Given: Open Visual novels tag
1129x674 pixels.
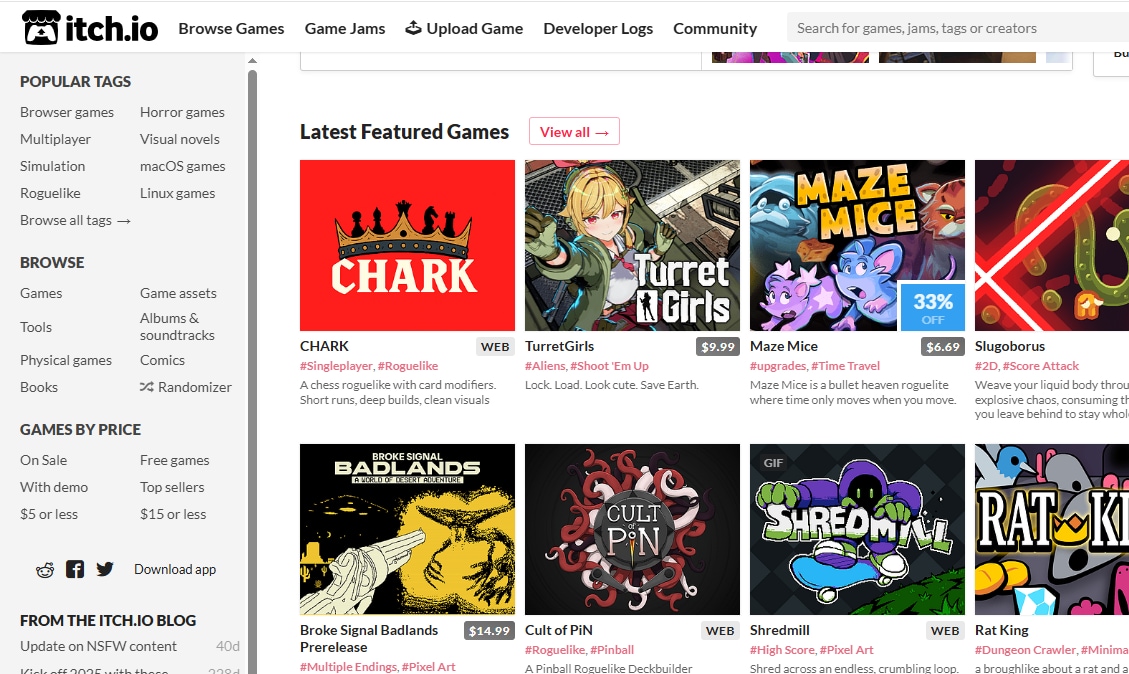Looking at the screenshot, I should [180, 139].
